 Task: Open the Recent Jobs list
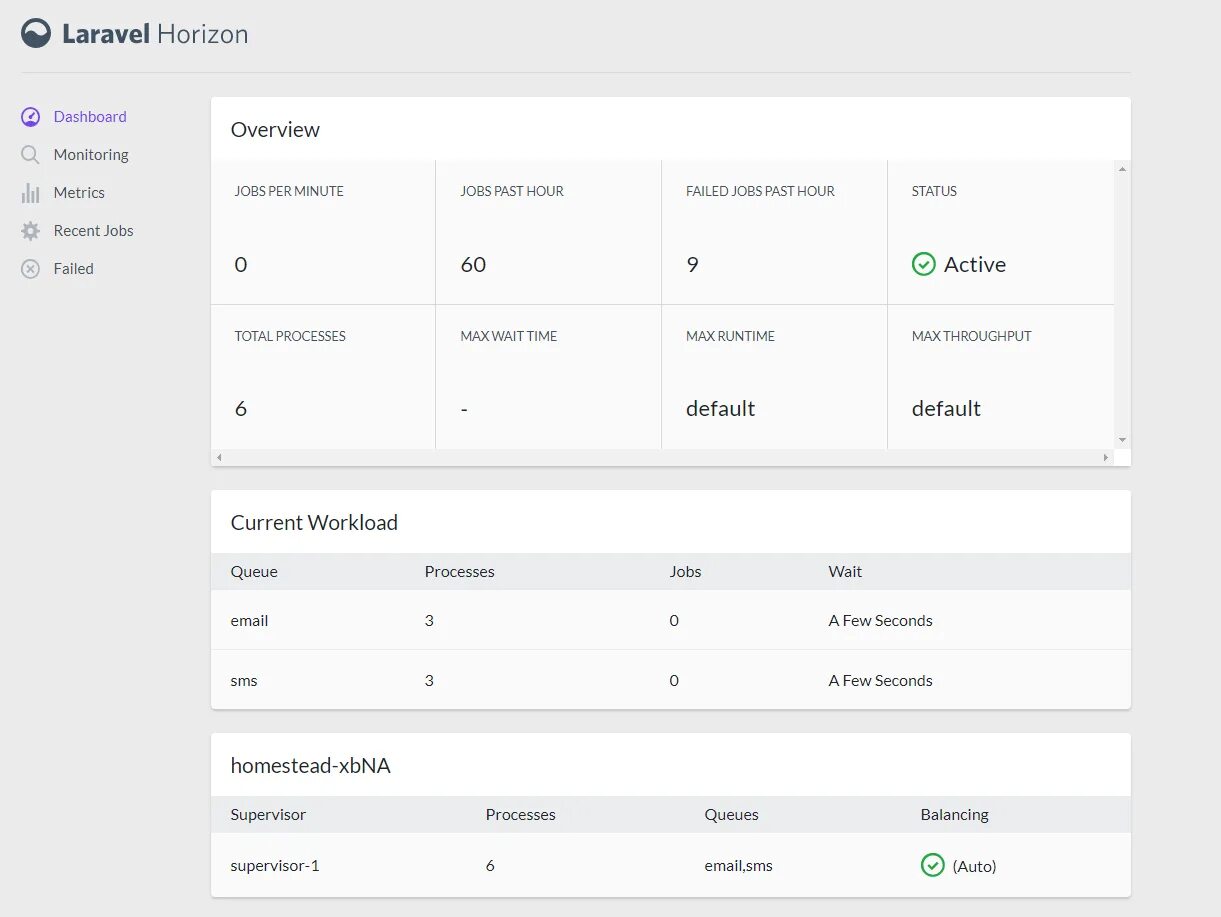coord(93,231)
